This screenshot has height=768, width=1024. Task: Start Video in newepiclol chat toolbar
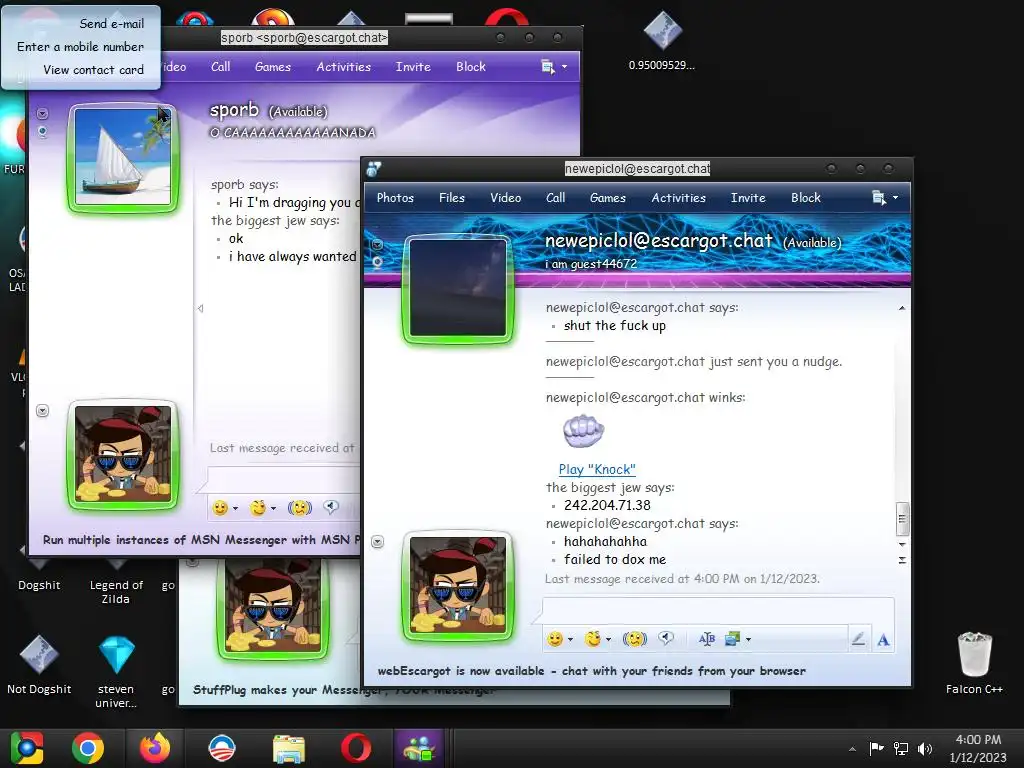[505, 198]
